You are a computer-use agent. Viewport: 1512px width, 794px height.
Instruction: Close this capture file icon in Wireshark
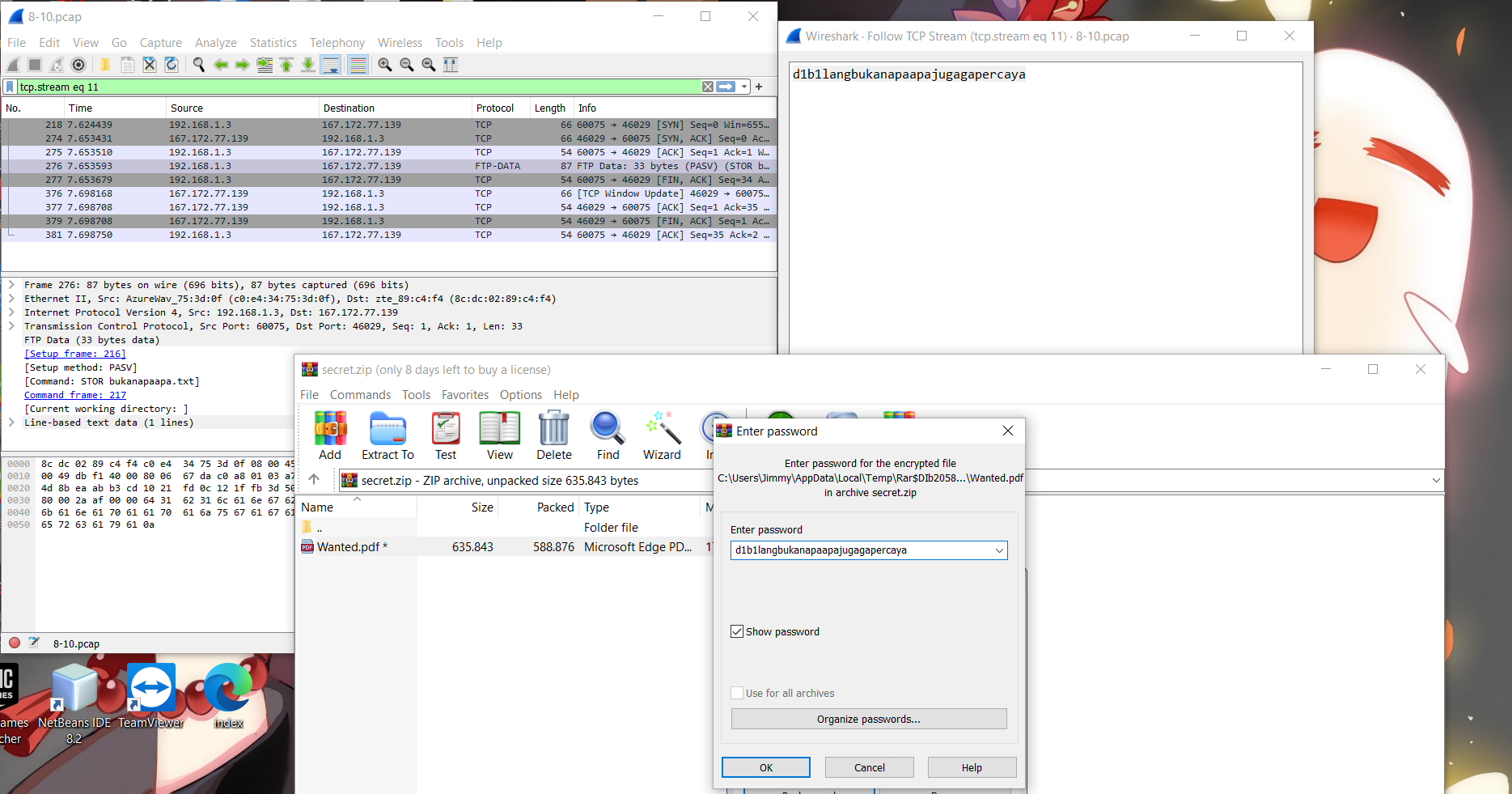click(x=149, y=65)
